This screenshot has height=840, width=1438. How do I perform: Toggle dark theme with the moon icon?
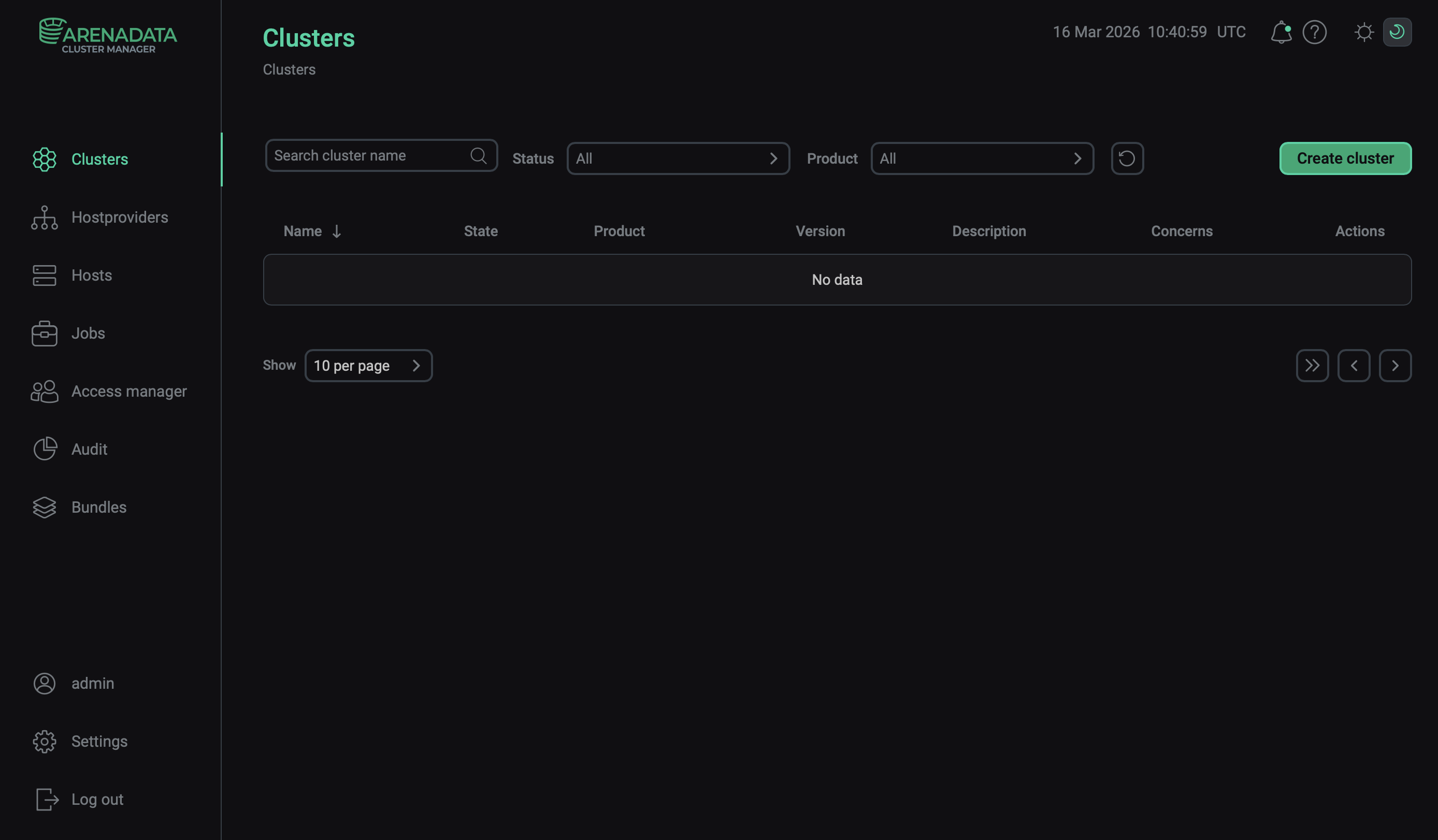pos(1398,32)
